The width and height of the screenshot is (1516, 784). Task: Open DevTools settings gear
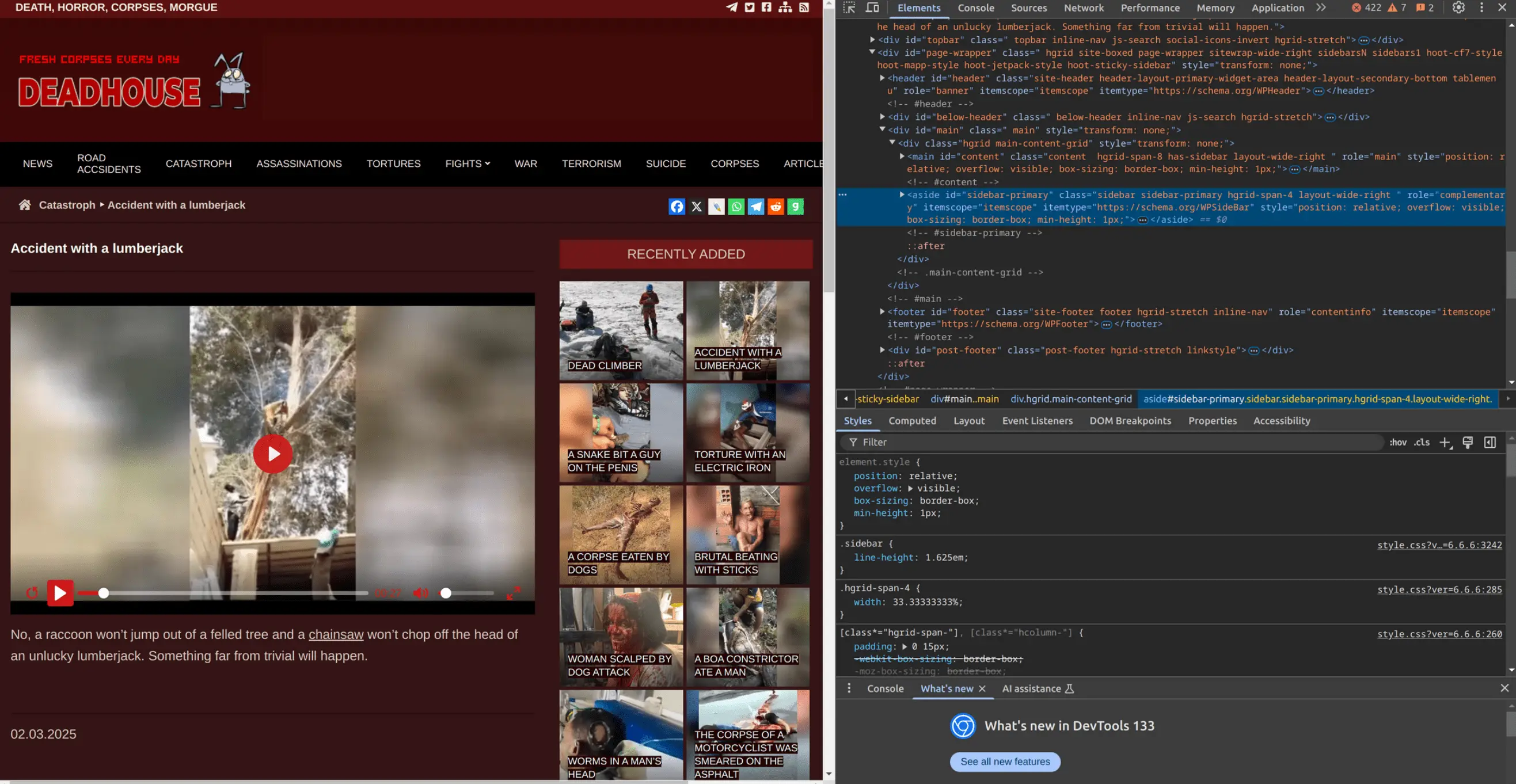pyautogui.click(x=1458, y=7)
